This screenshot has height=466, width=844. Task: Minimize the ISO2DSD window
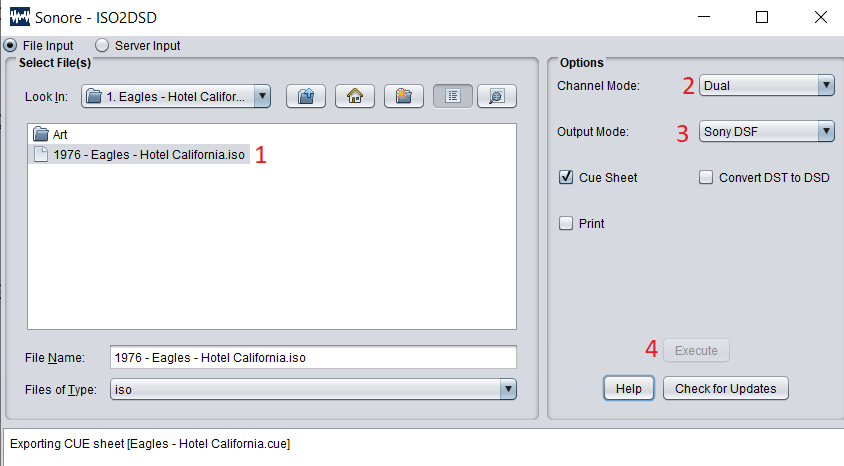click(704, 17)
